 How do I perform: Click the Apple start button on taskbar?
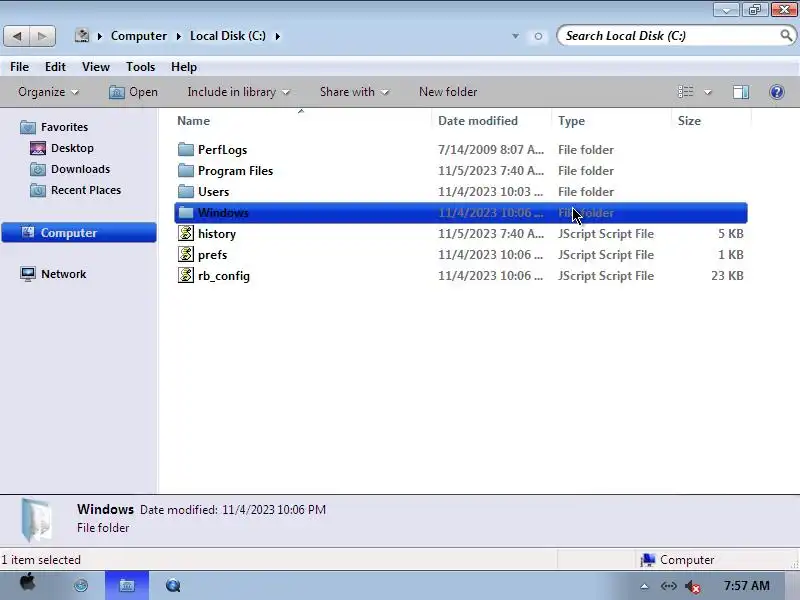27,583
